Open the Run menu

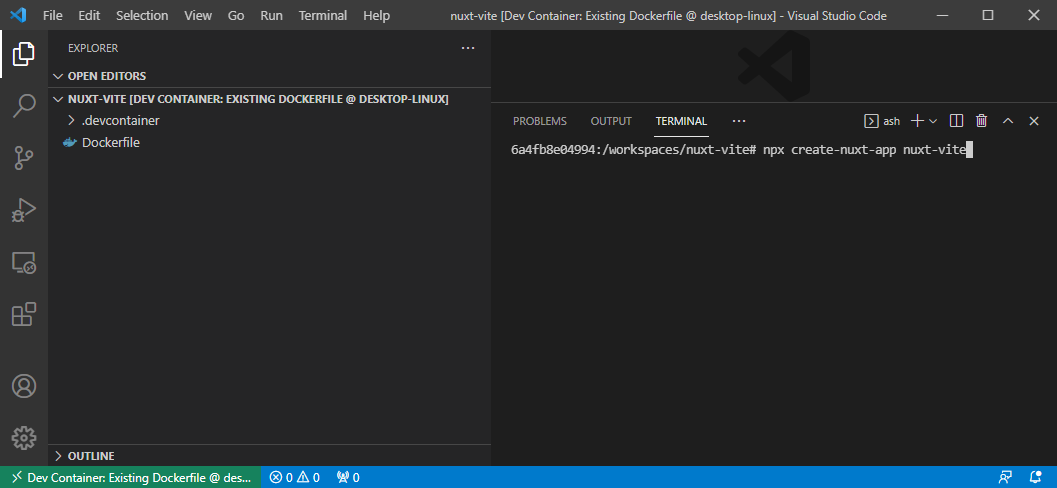tap(272, 16)
